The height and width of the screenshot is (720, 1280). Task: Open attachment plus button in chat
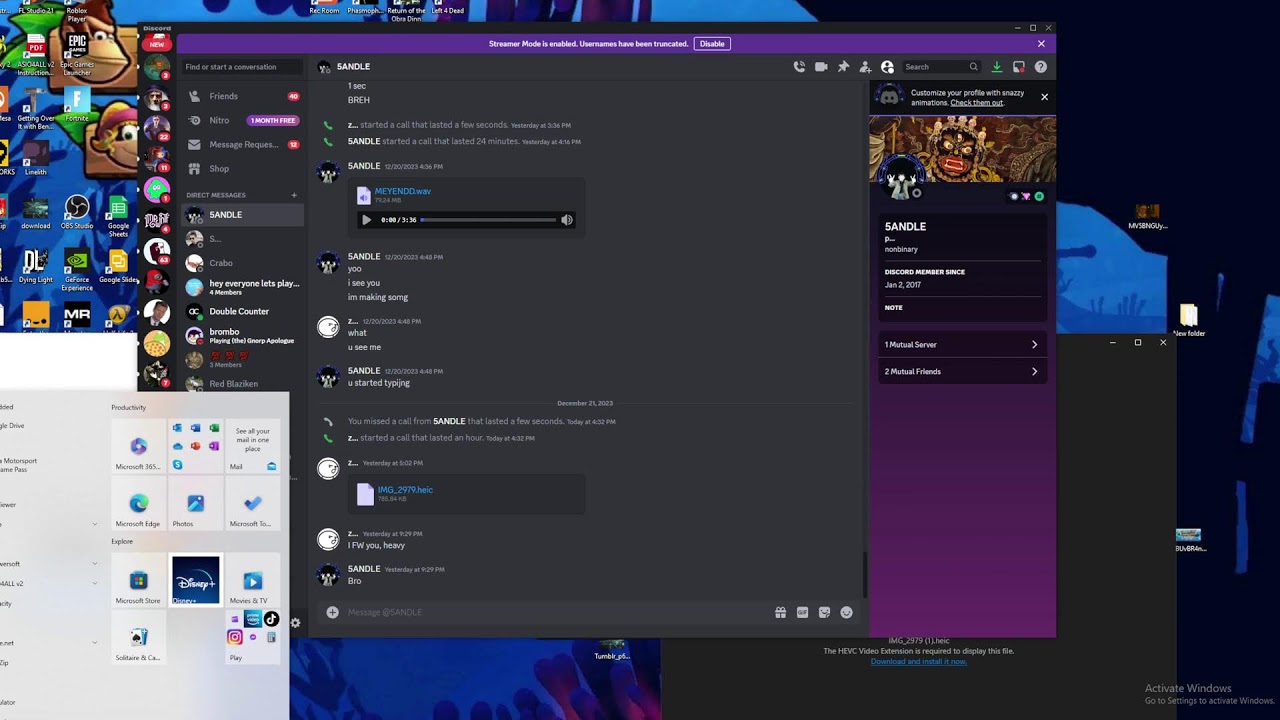pos(333,612)
